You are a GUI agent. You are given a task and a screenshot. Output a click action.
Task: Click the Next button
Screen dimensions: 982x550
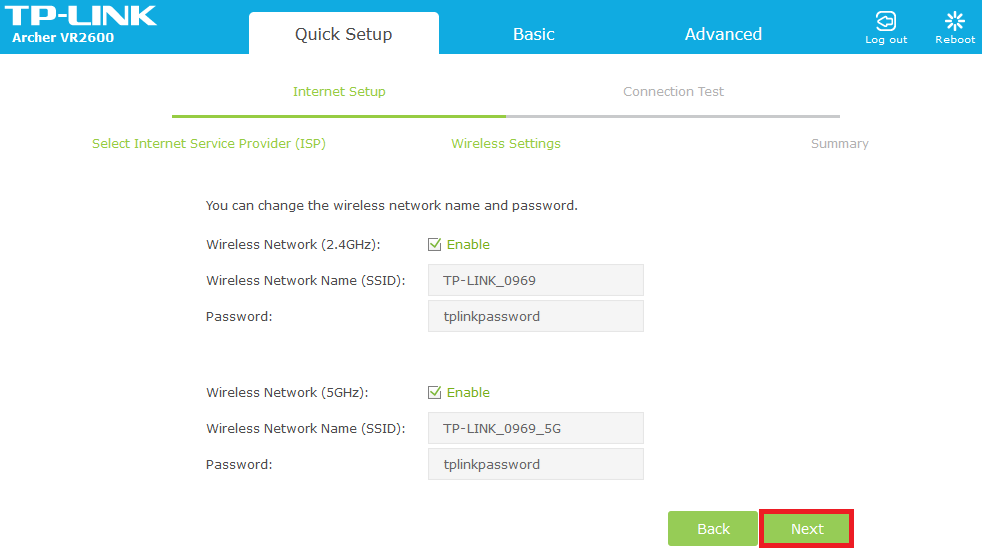coord(807,529)
